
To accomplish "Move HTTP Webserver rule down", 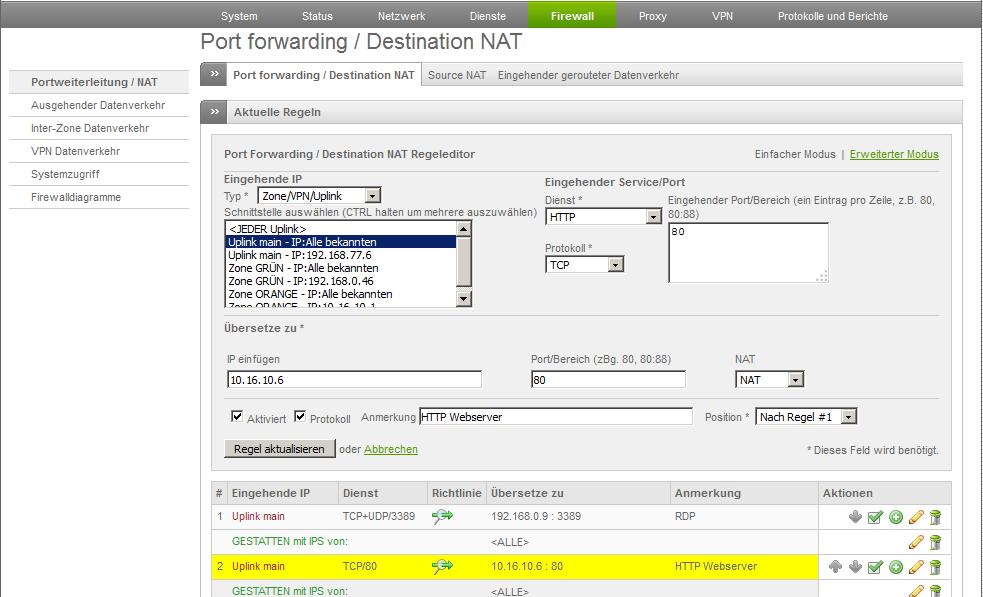I will point(855,566).
